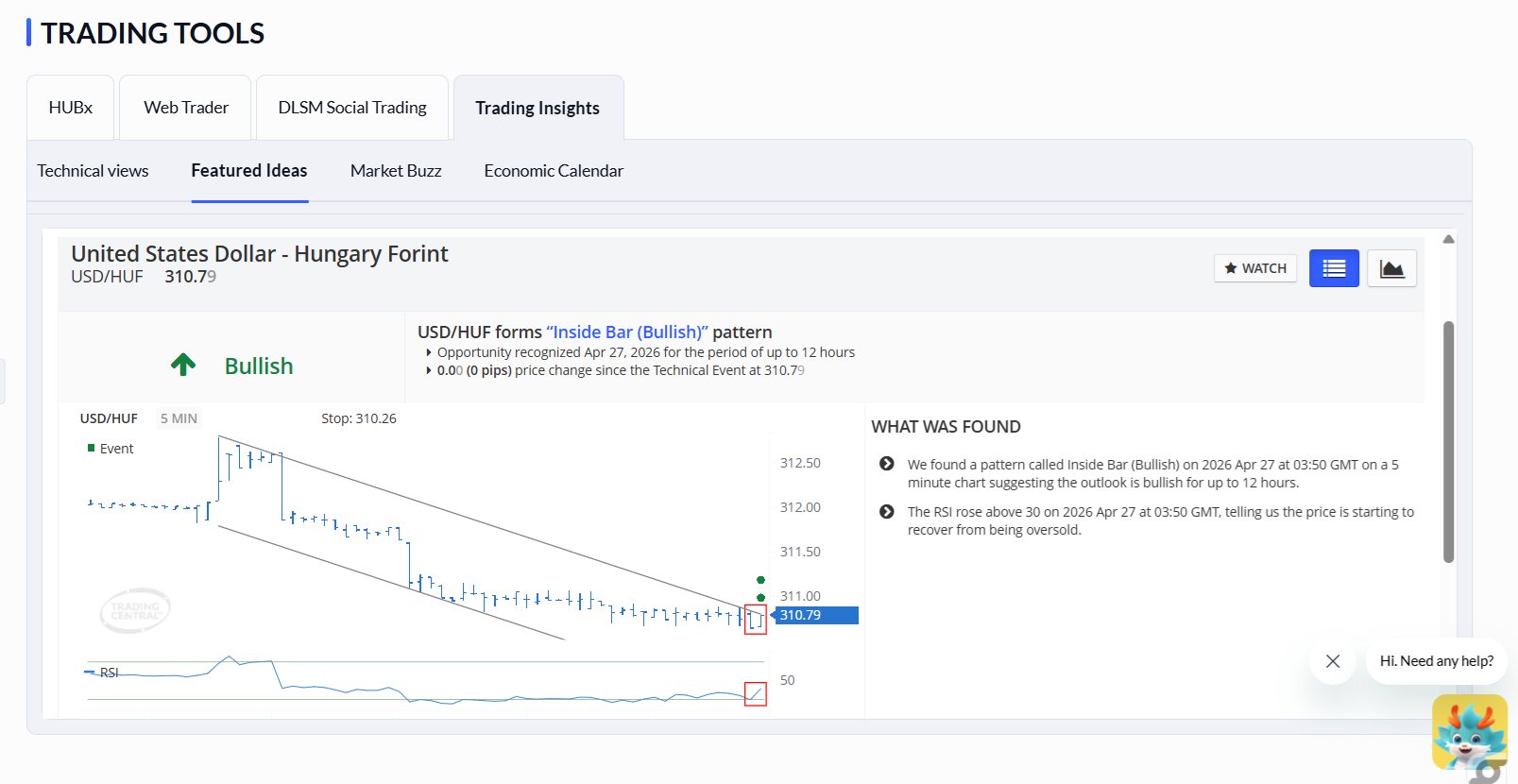Switch to DLSM Social Trading tab

(352, 108)
